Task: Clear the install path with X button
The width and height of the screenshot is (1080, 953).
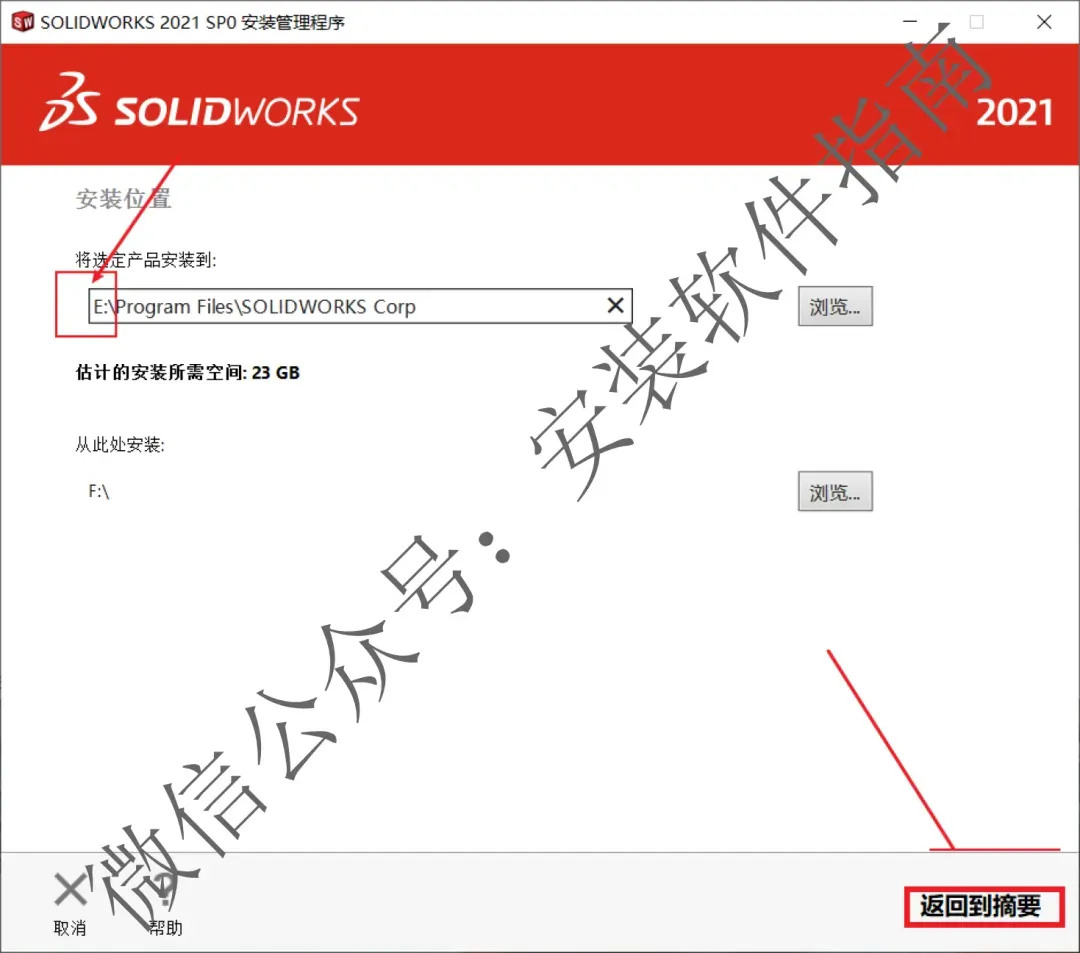Action: click(x=615, y=305)
